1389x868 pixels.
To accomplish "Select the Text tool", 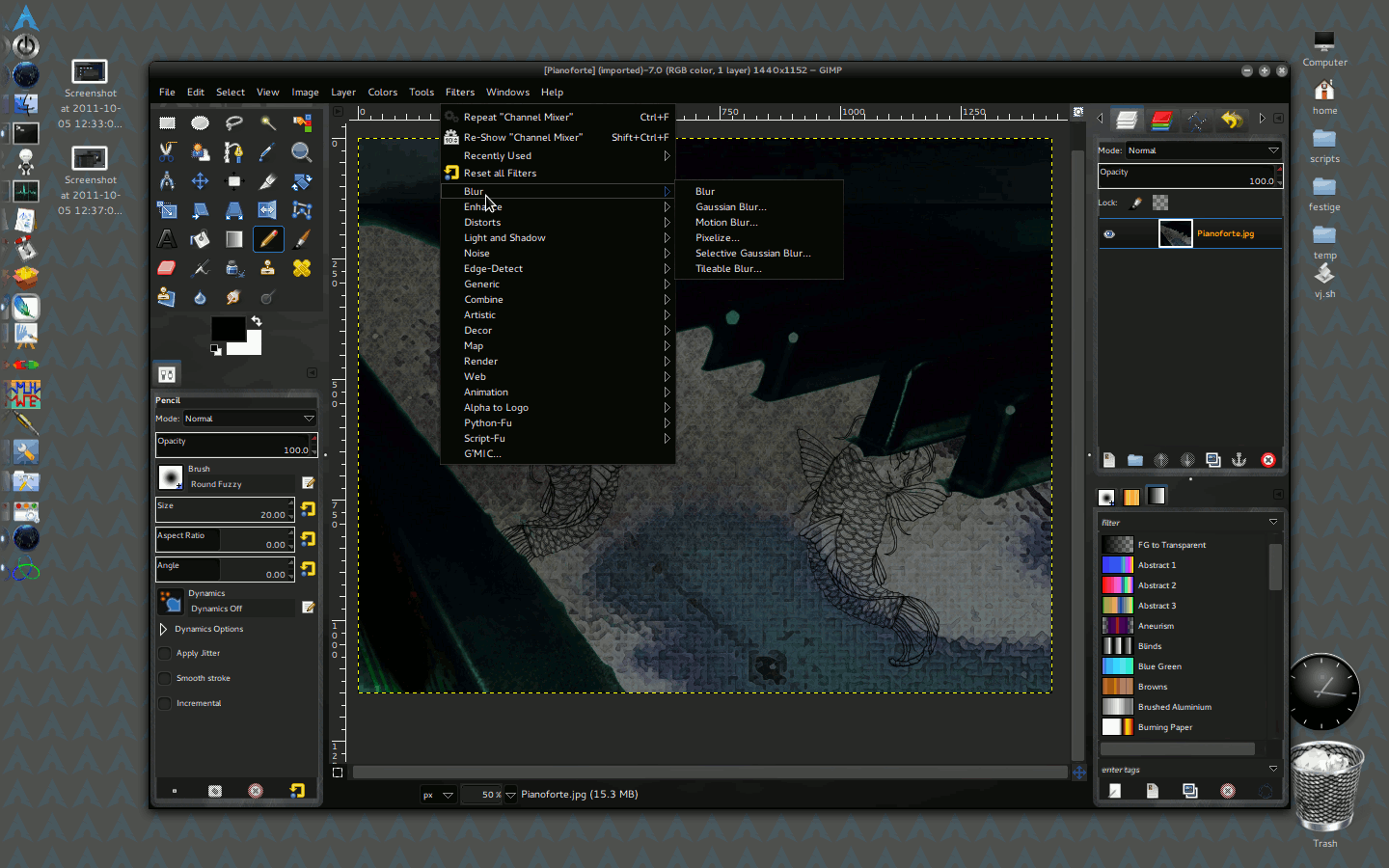I will (167, 238).
